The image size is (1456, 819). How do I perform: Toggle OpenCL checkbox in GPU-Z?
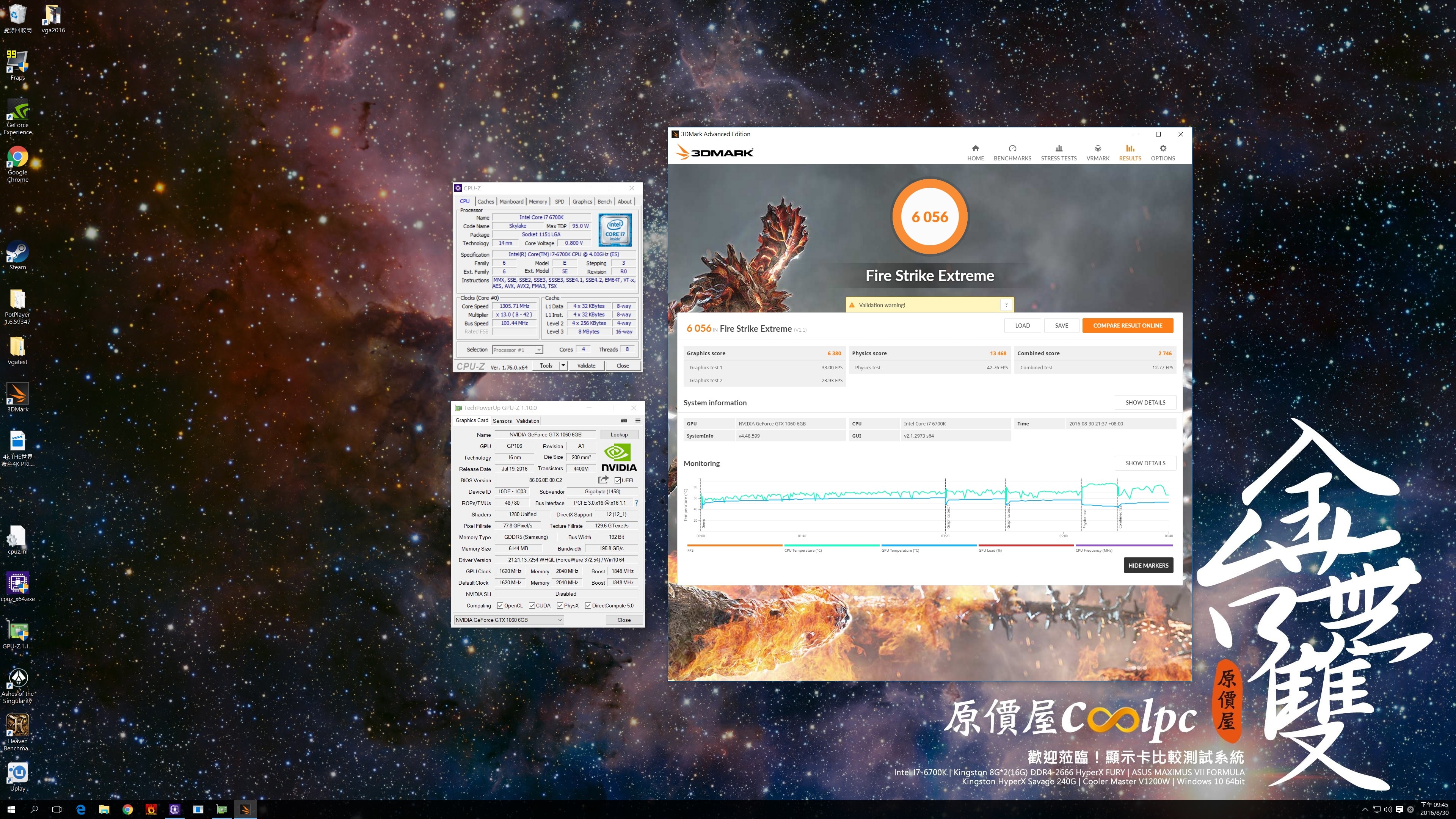[x=500, y=606]
